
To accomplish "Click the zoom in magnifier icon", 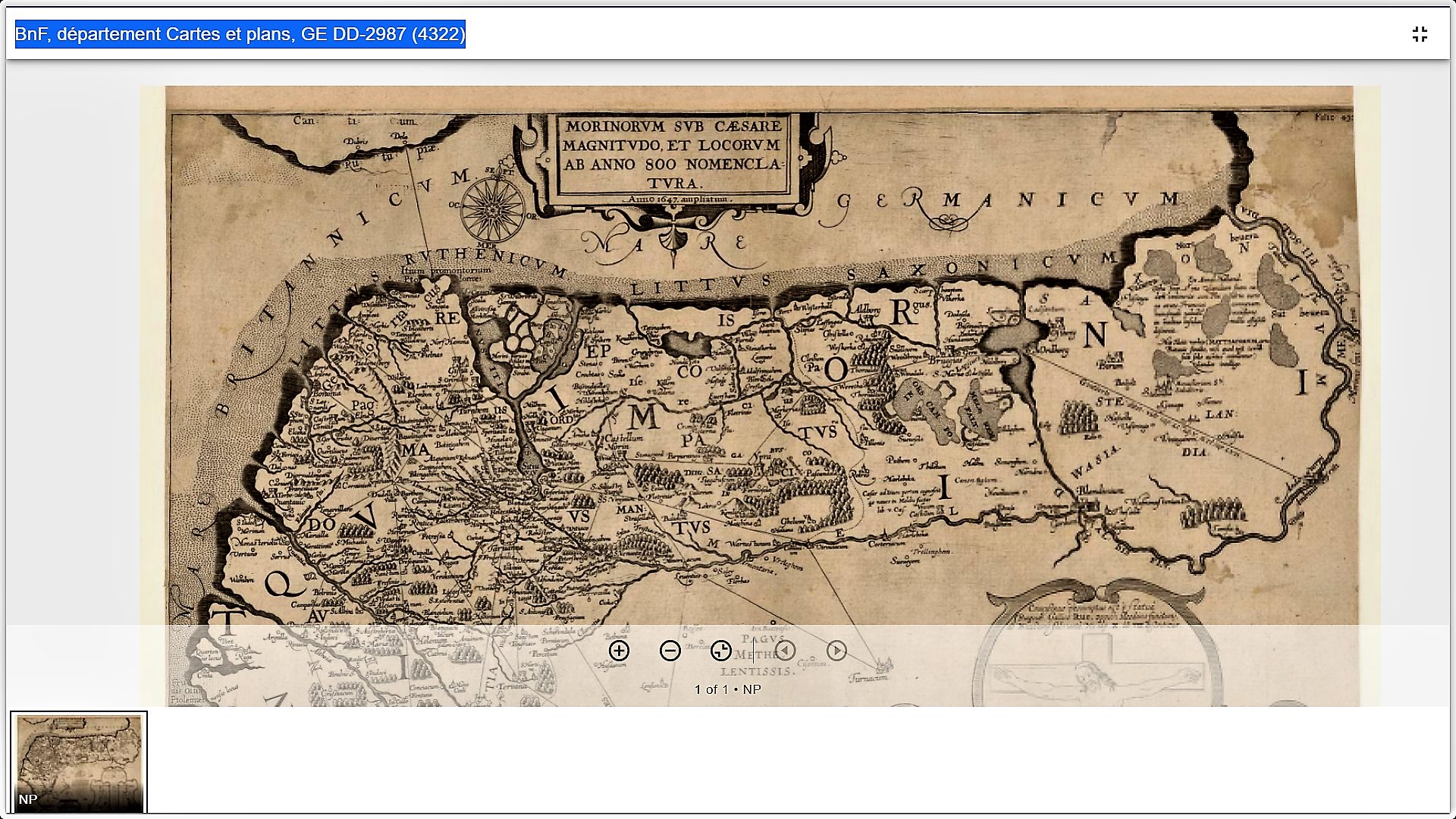I will pyautogui.click(x=619, y=651).
